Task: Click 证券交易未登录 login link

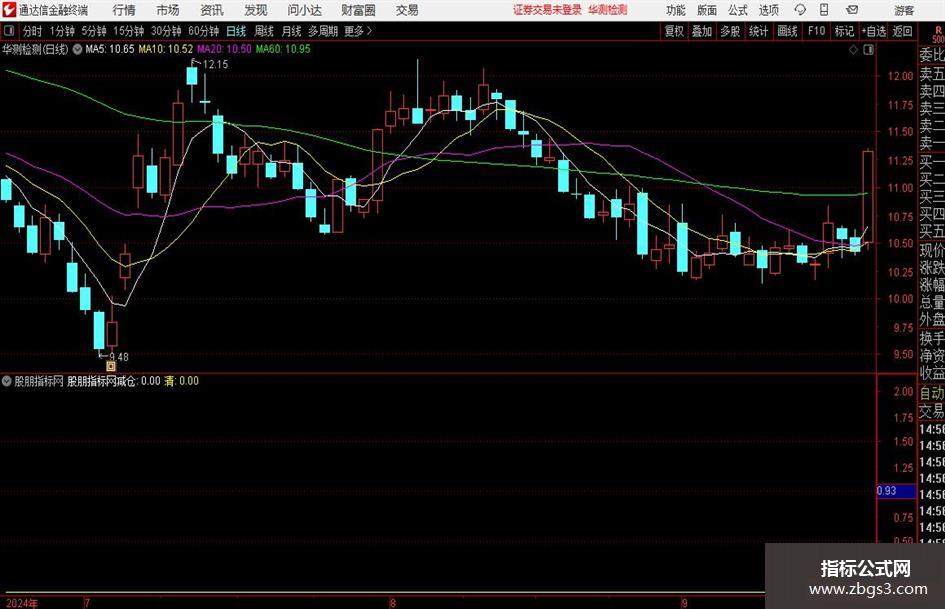Action: click(x=547, y=10)
